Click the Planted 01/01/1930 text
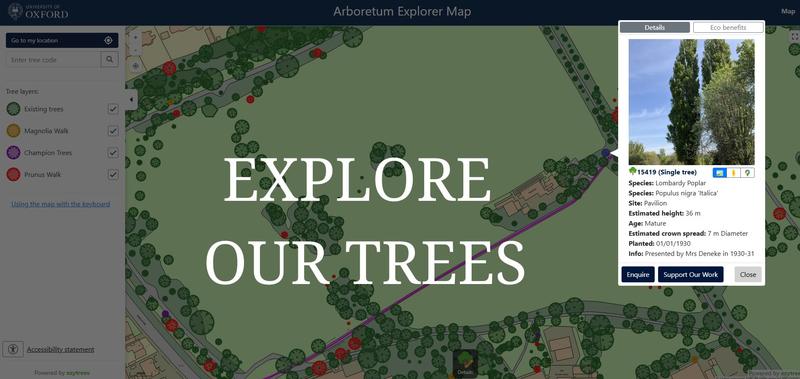The width and height of the screenshot is (800, 379). pos(661,243)
